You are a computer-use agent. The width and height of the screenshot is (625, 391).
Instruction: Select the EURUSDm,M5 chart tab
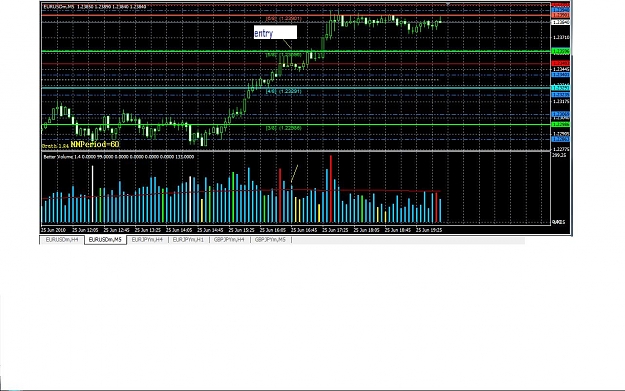[105, 240]
